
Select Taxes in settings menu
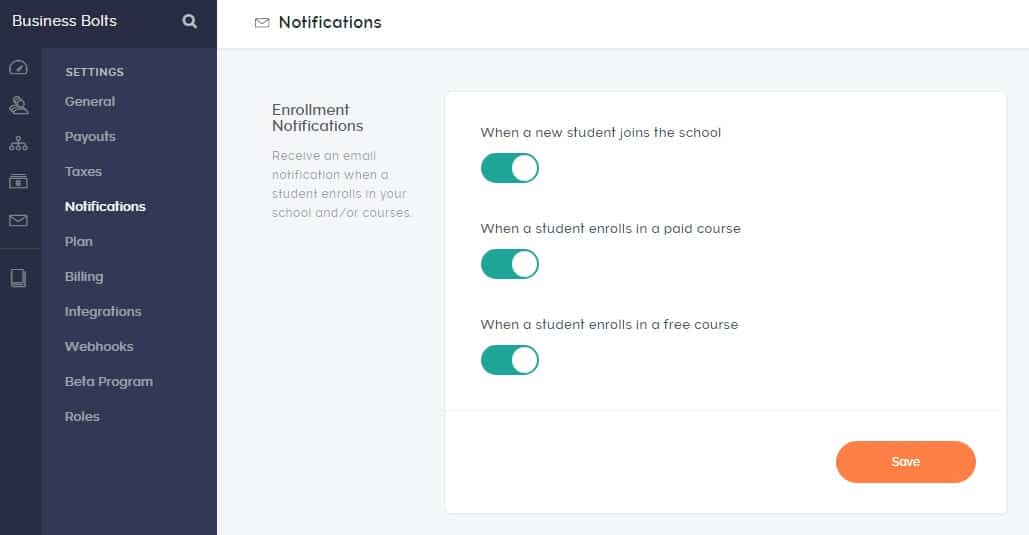click(83, 172)
